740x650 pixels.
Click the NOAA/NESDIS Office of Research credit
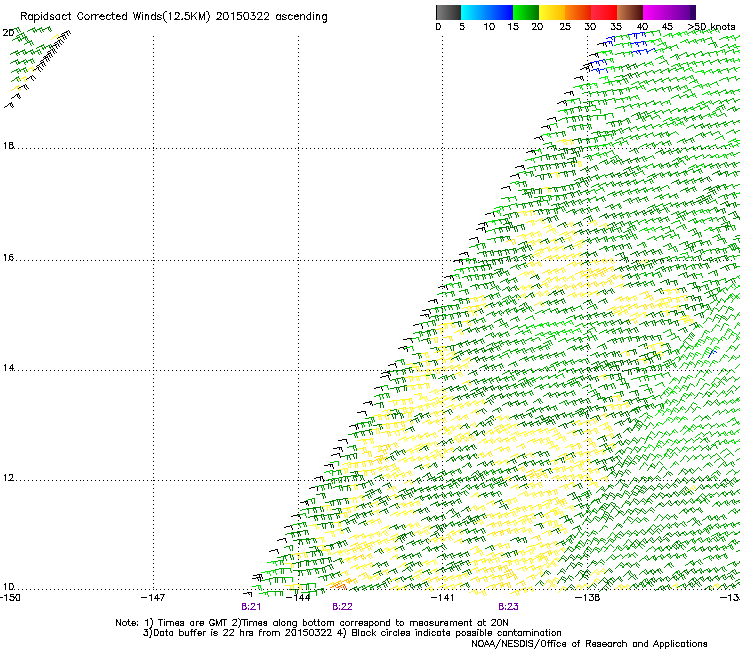(x=589, y=644)
